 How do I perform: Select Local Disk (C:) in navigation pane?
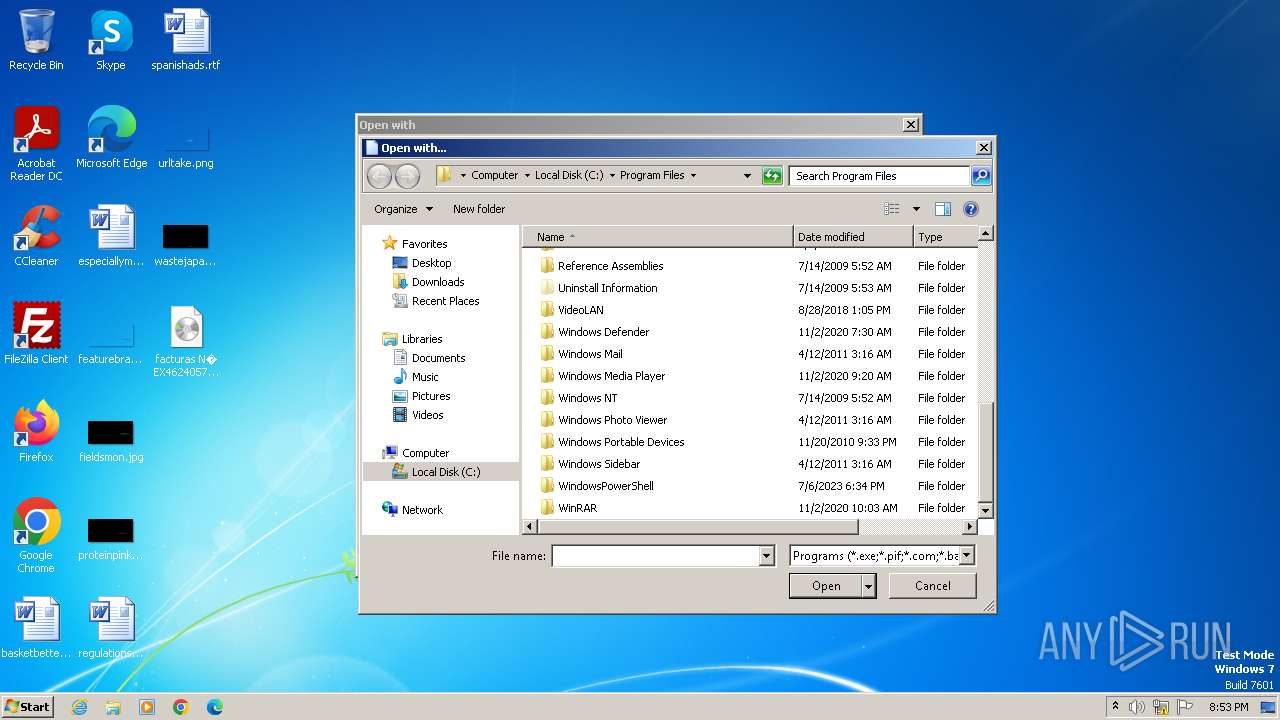tap(445, 472)
